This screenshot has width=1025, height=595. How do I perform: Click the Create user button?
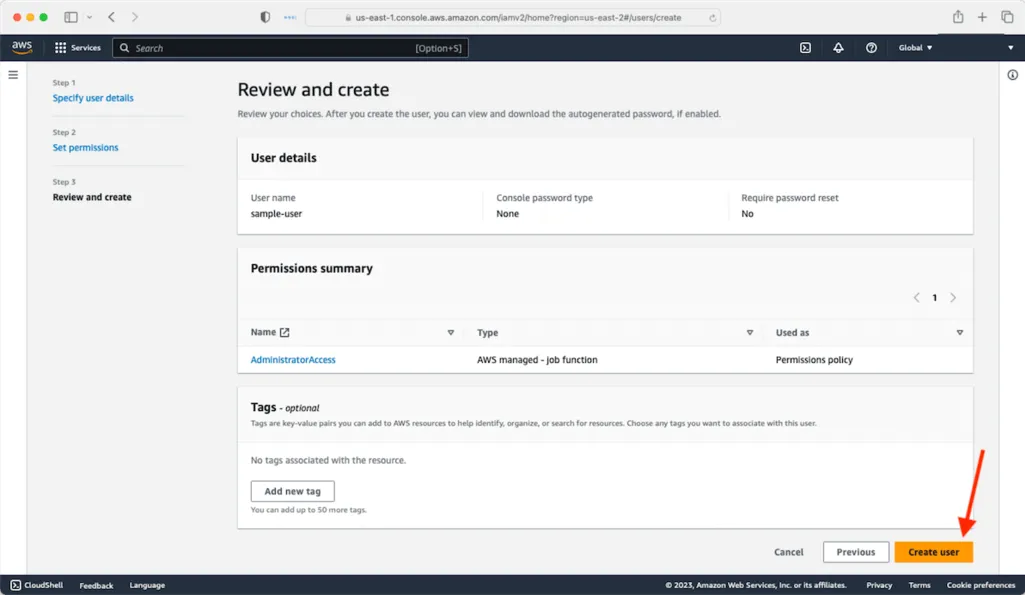click(933, 551)
